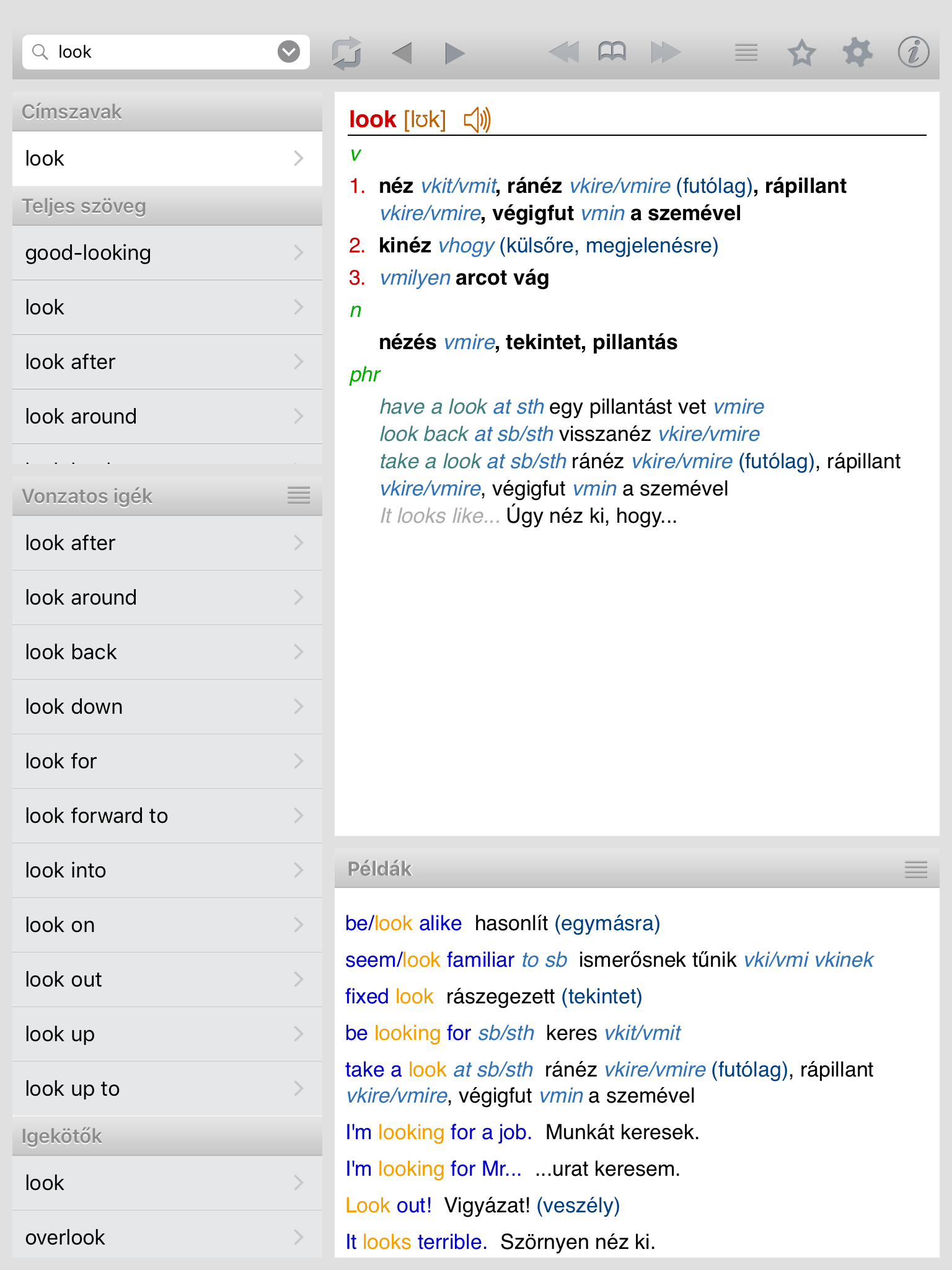Expand the Példák panel list handle
This screenshot has width=952, height=1270.
[x=916, y=869]
